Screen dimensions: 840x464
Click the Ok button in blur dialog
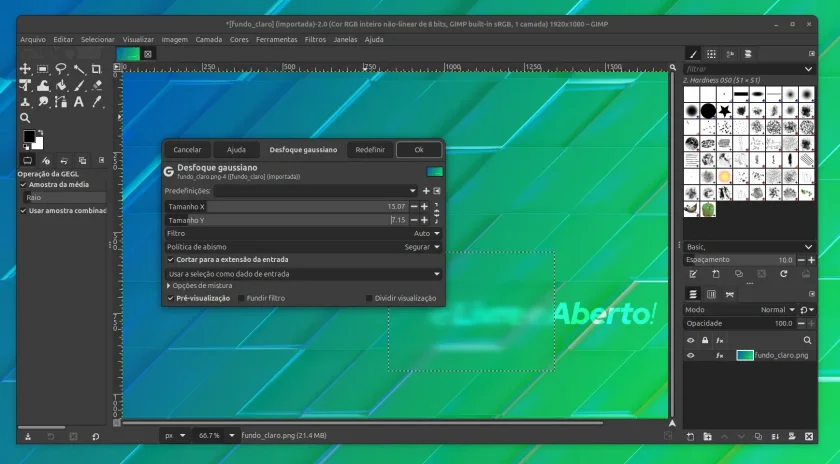click(x=419, y=150)
